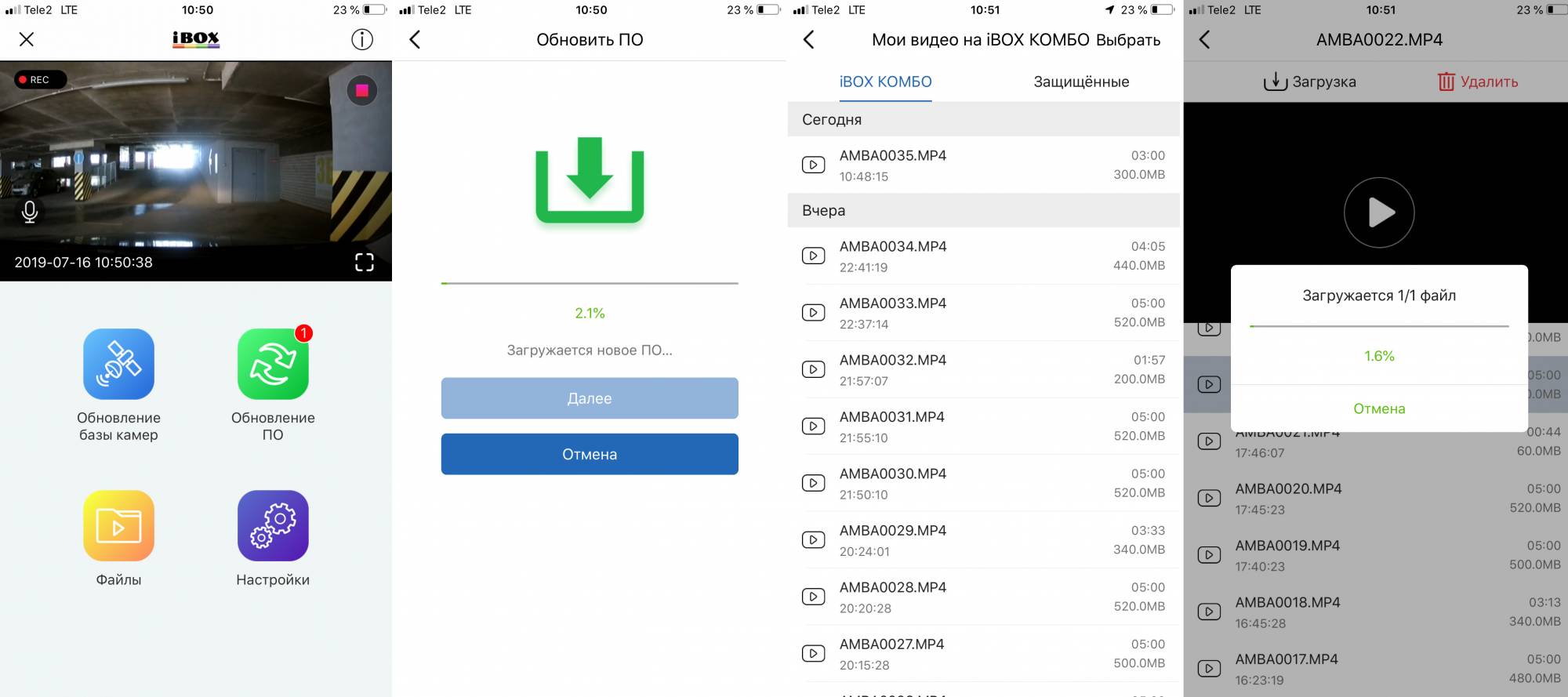Tap 21:50:10 timestamp of AMBA0030.MP4
This screenshot has height=697, width=1568.
click(864, 495)
